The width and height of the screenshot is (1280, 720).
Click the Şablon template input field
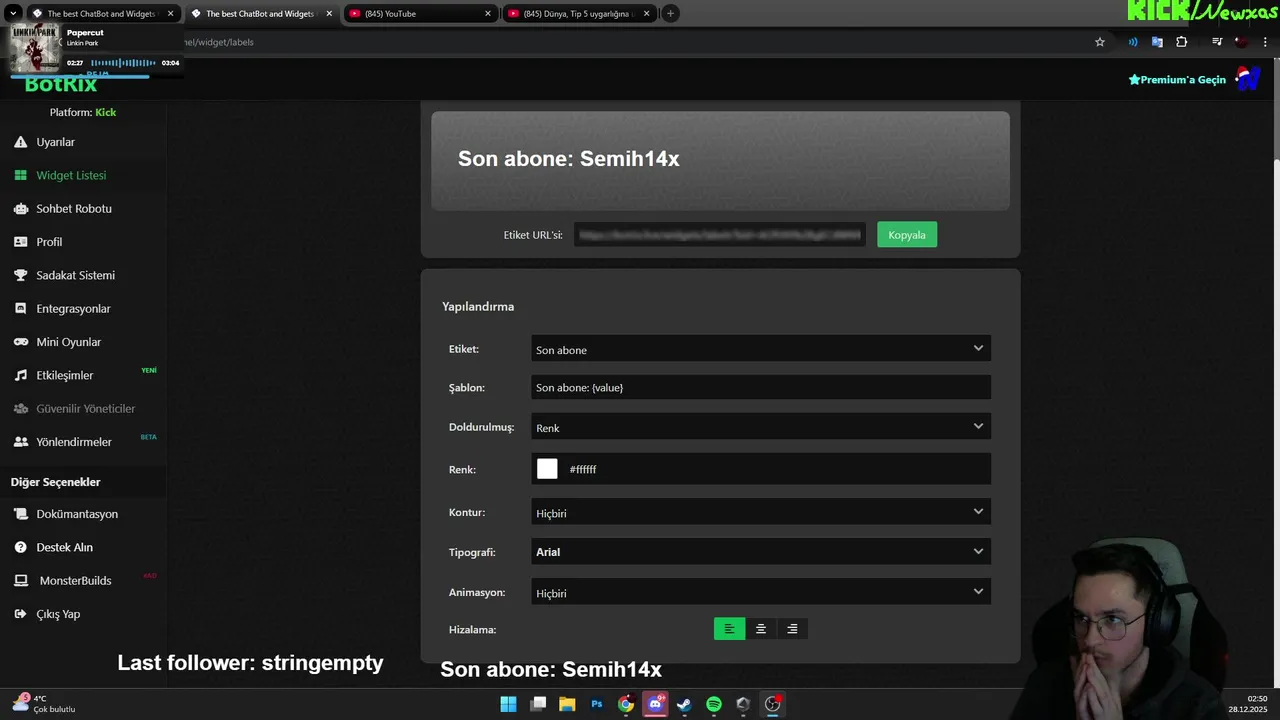point(761,387)
